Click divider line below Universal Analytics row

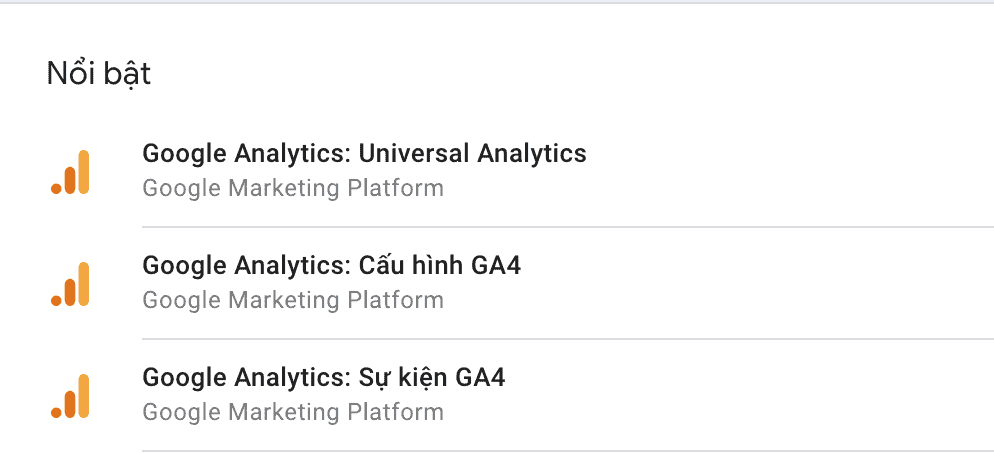click(568, 226)
